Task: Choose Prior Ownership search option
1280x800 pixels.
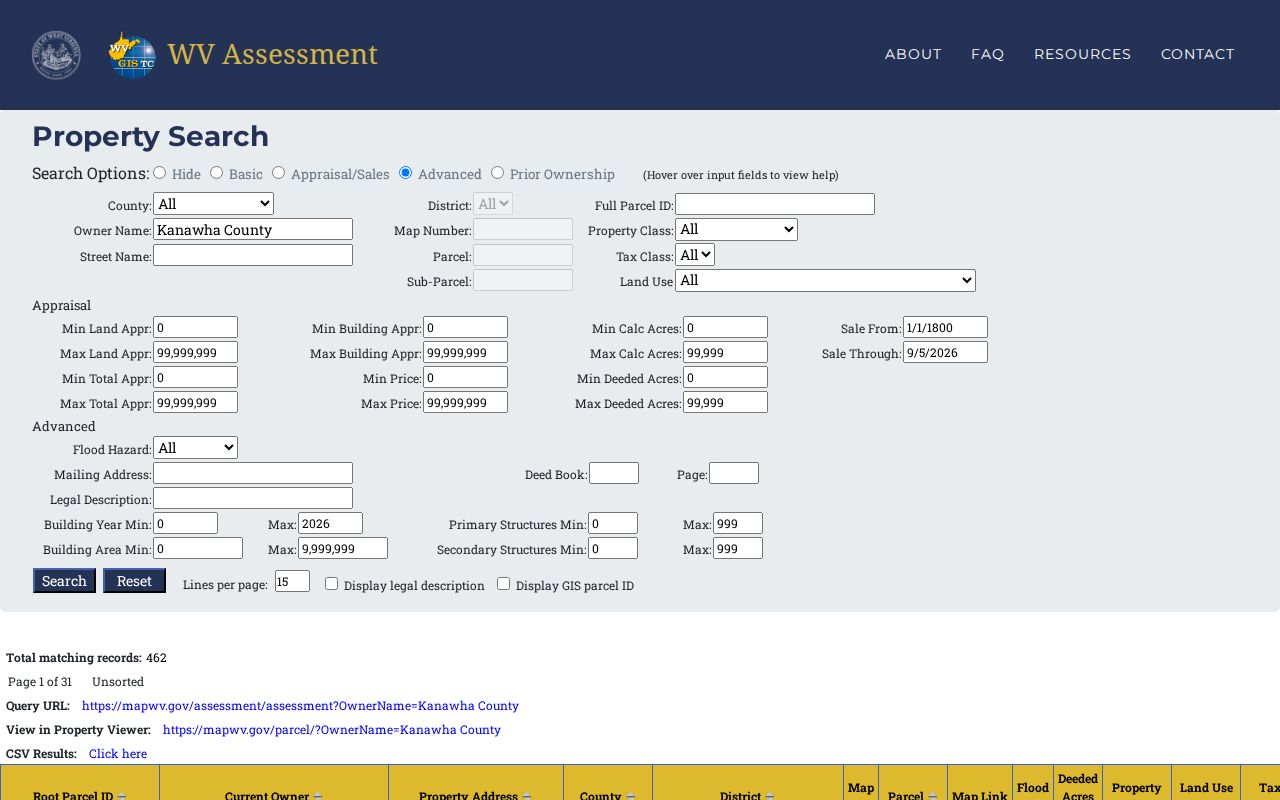Action: 497,173
